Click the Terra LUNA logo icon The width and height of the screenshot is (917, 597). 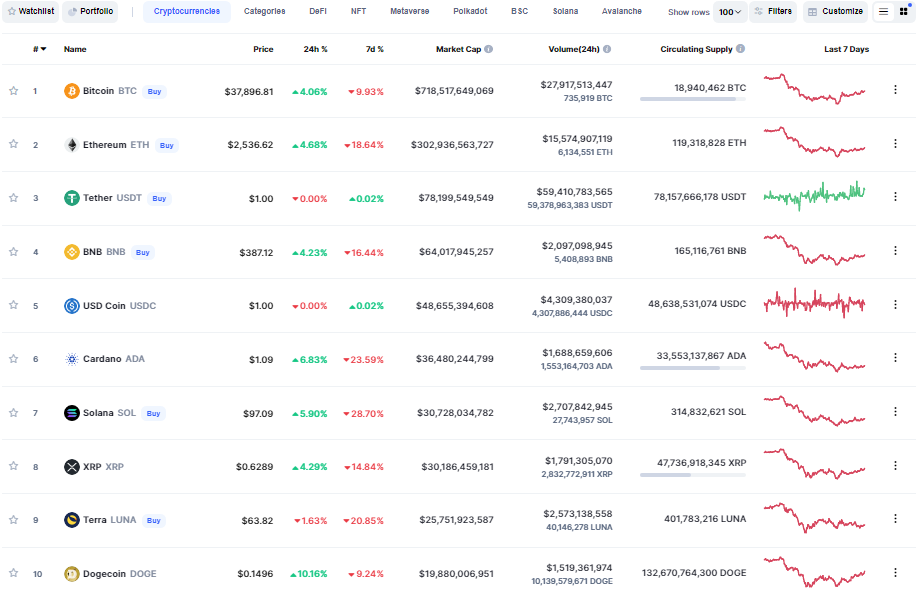tap(71, 520)
